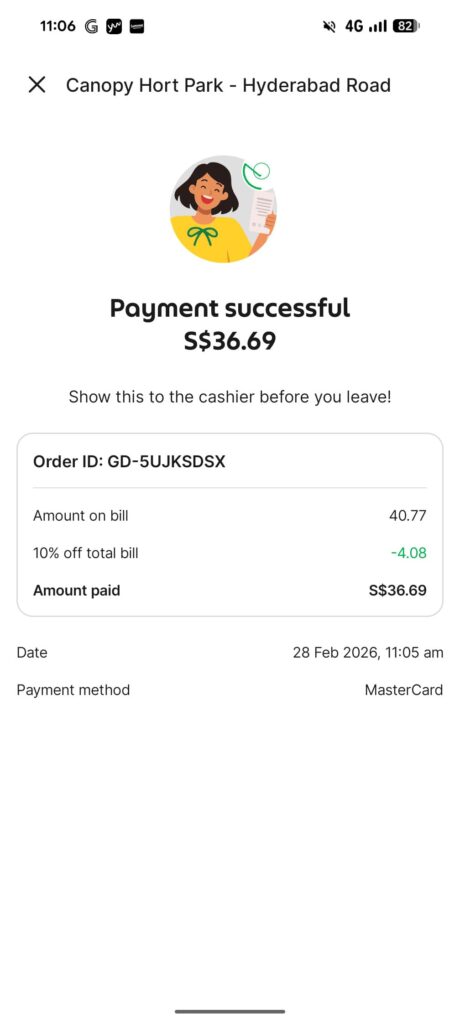460x1024 pixels.
Task: Tap the green -4.08 discount value
Action: [x=408, y=553]
